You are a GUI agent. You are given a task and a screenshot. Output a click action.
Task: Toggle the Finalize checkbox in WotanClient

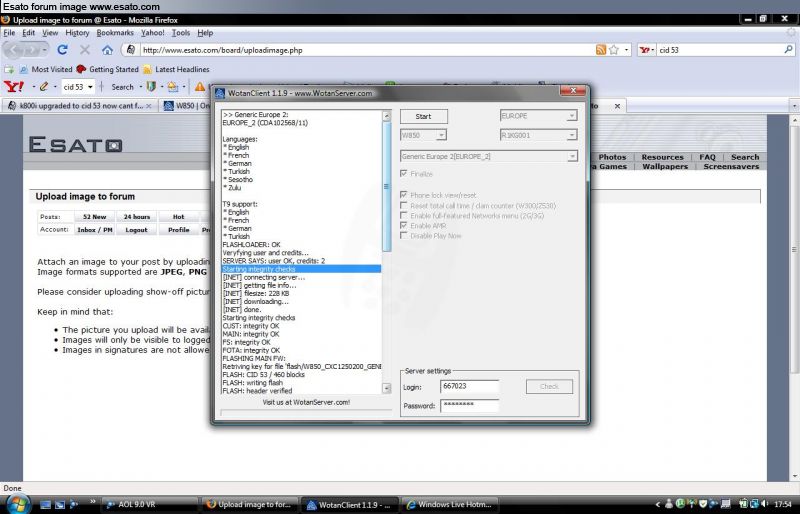[404, 174]
